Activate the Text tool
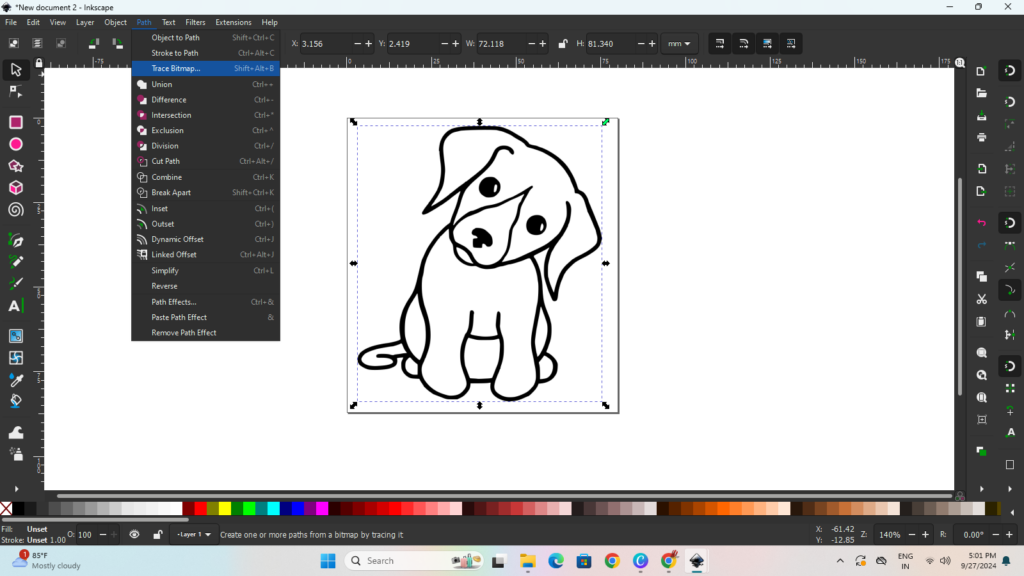This screenshot has width=1024, height=576. 15,306
